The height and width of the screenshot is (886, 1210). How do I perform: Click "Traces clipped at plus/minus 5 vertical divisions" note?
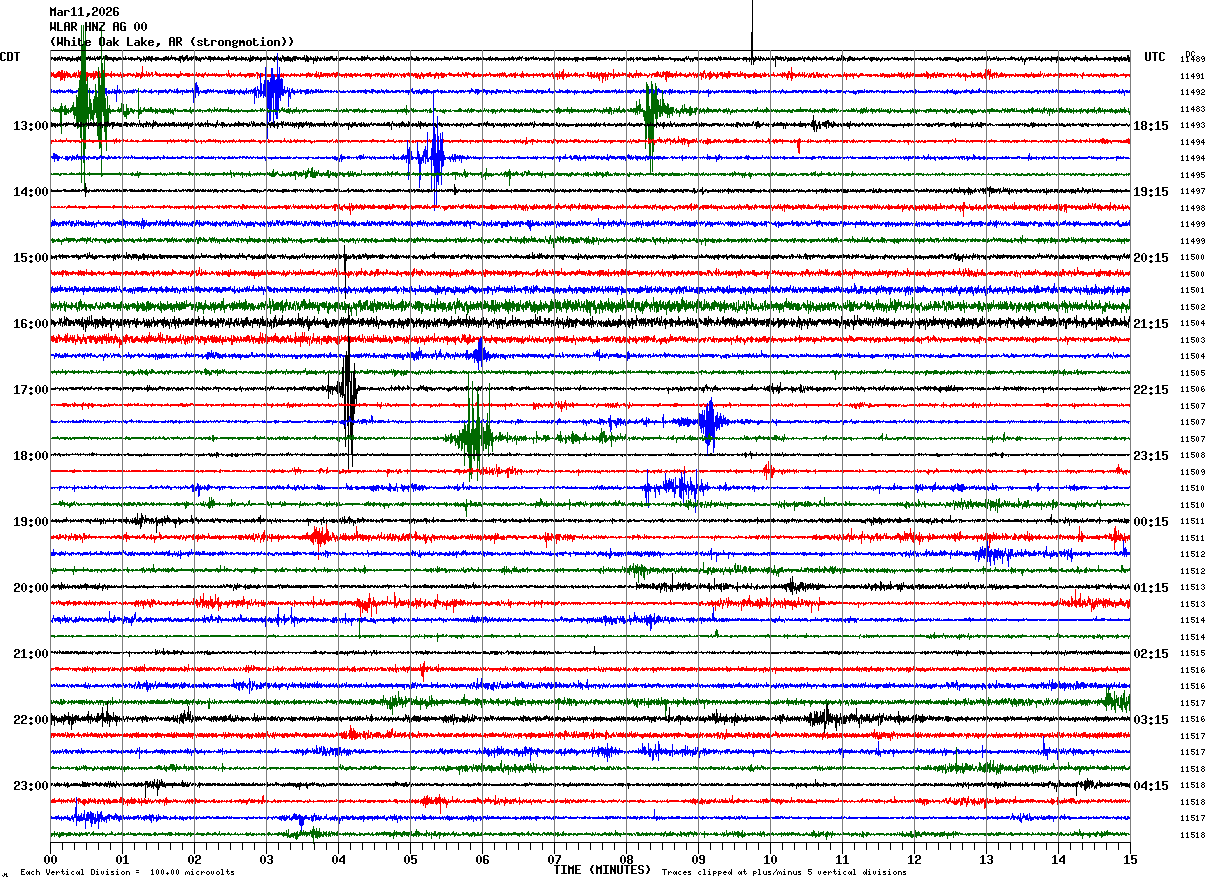point(785,873)
